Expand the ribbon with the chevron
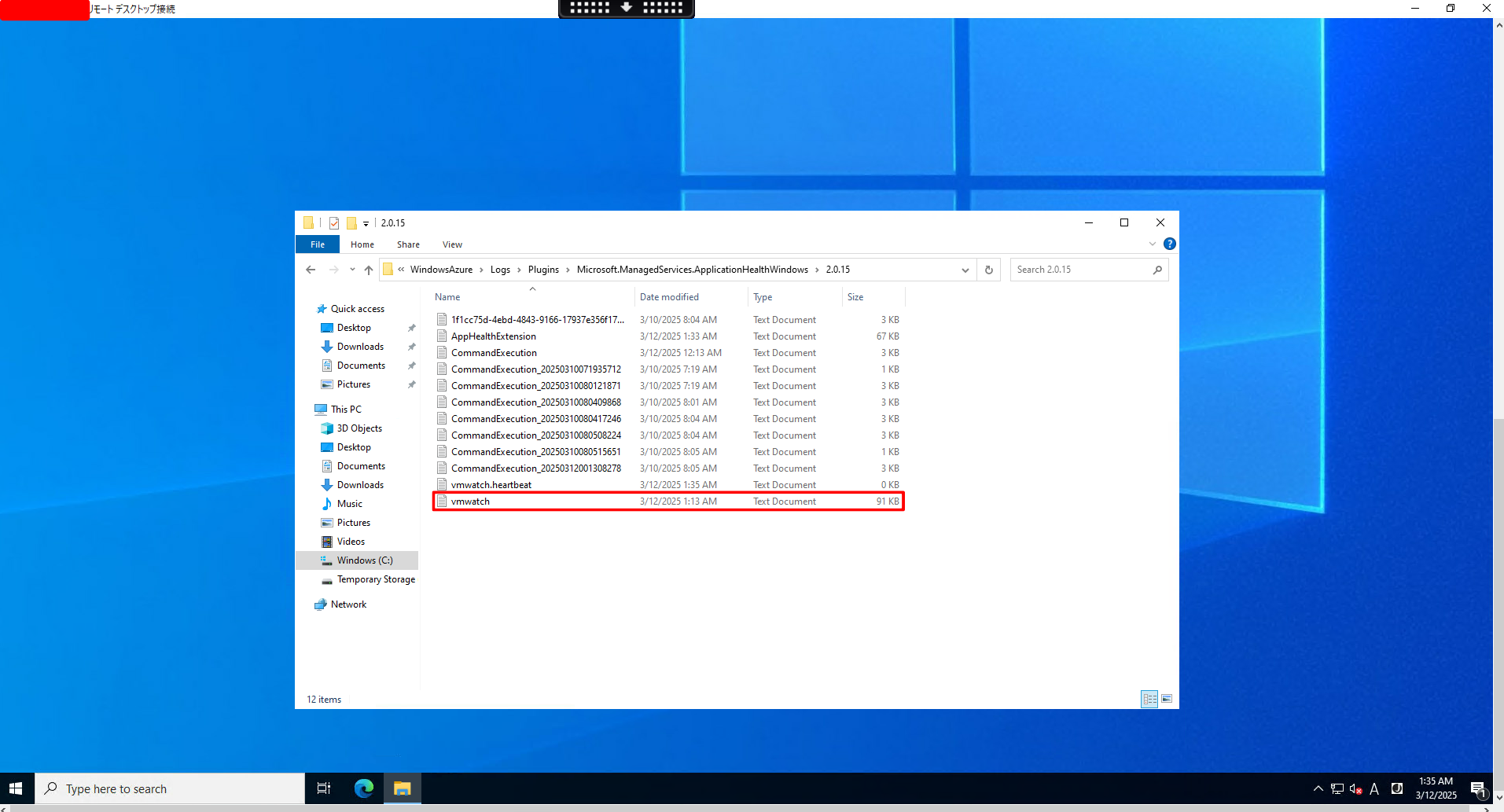The image size is (1504, 812). 1153,244
